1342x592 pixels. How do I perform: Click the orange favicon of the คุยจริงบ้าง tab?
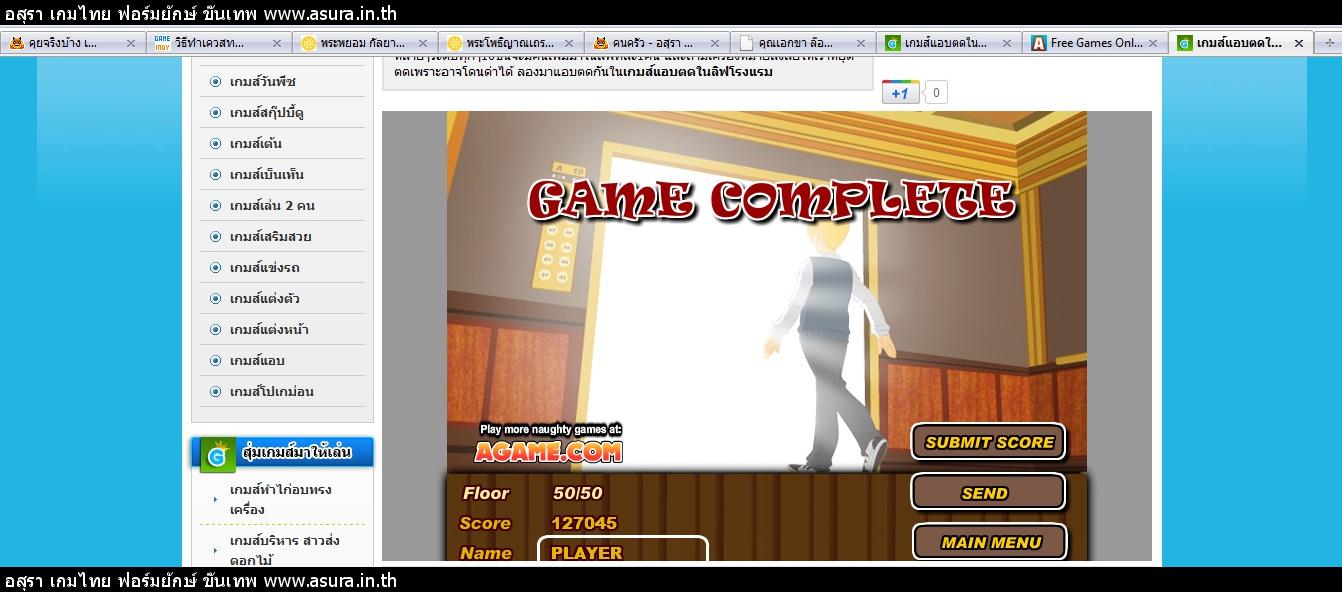click(x=16, y=43)
